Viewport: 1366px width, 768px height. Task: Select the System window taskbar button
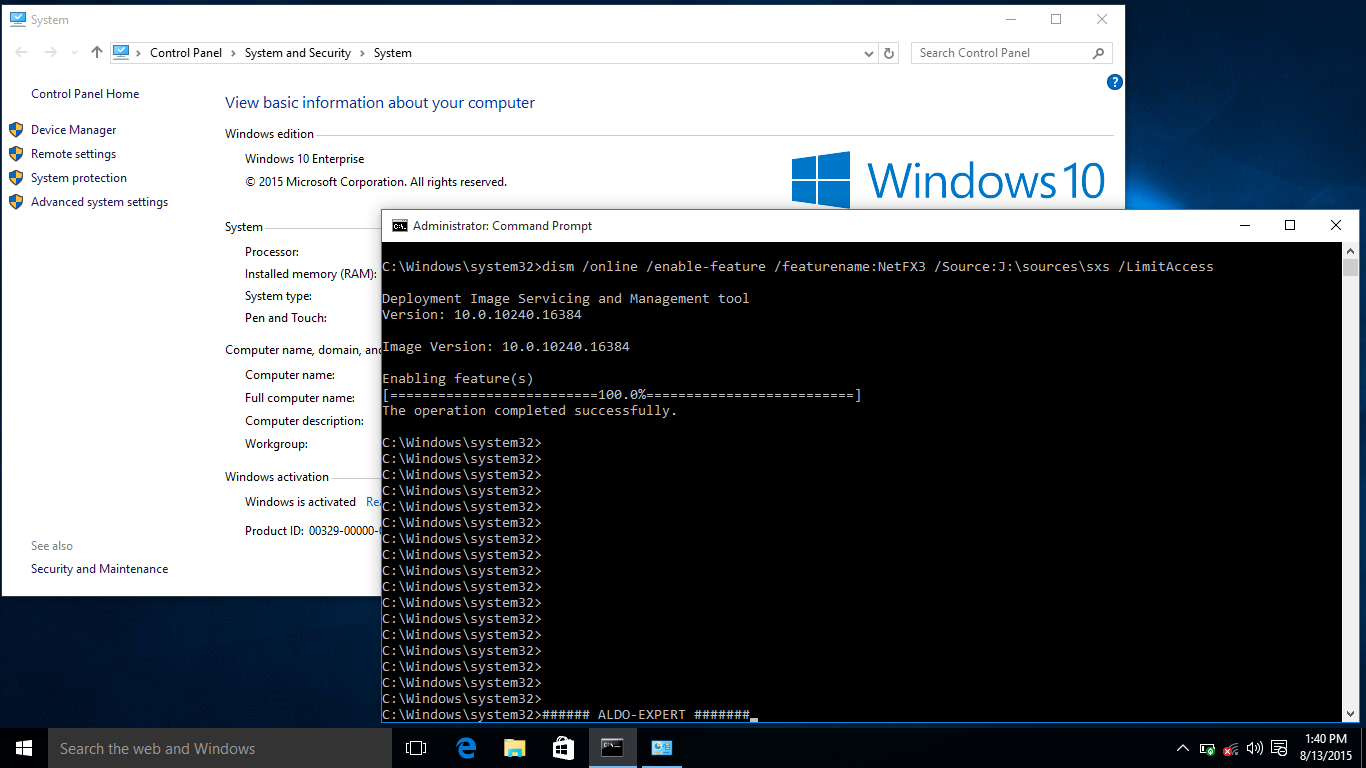tap(661, 748)
